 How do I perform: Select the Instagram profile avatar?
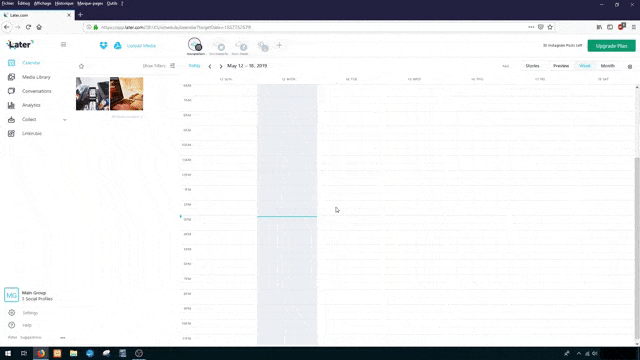195,45
